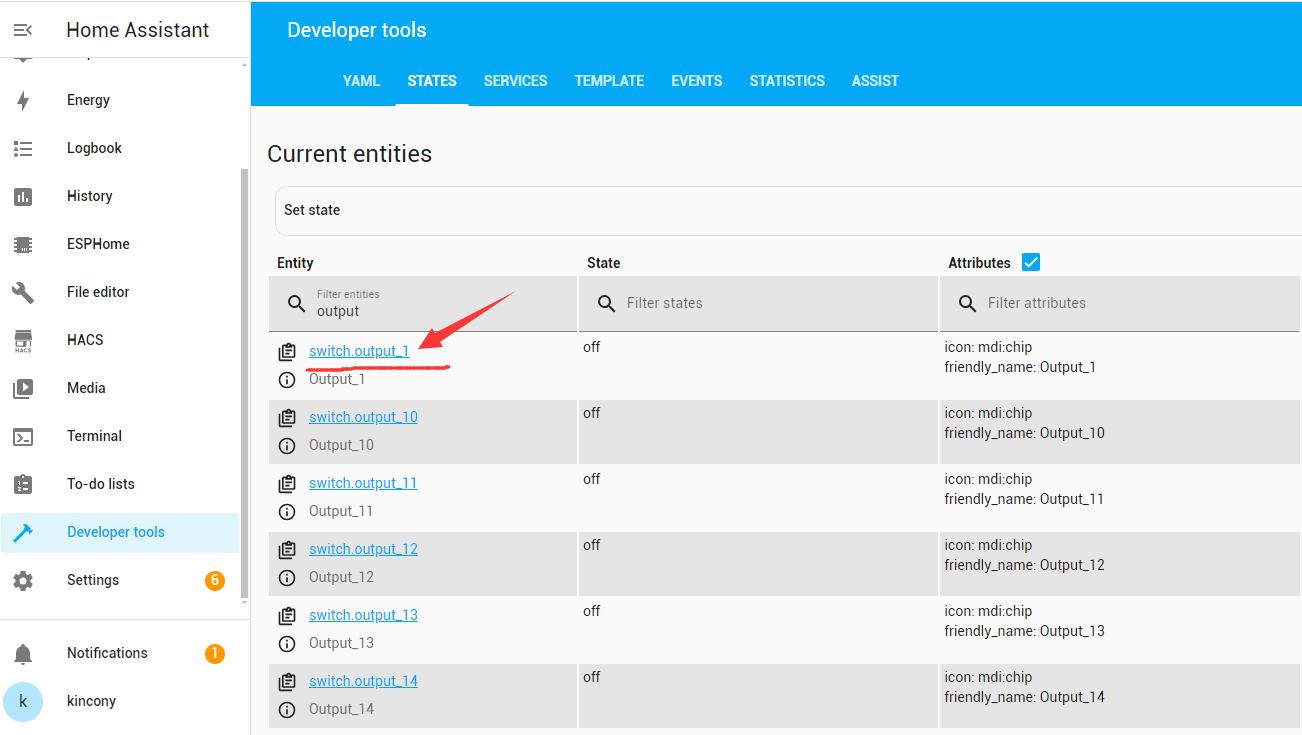Screen dimensions: 1302x735
Task: Open the Terminal sidebar icon
Action: pos(23,436)
